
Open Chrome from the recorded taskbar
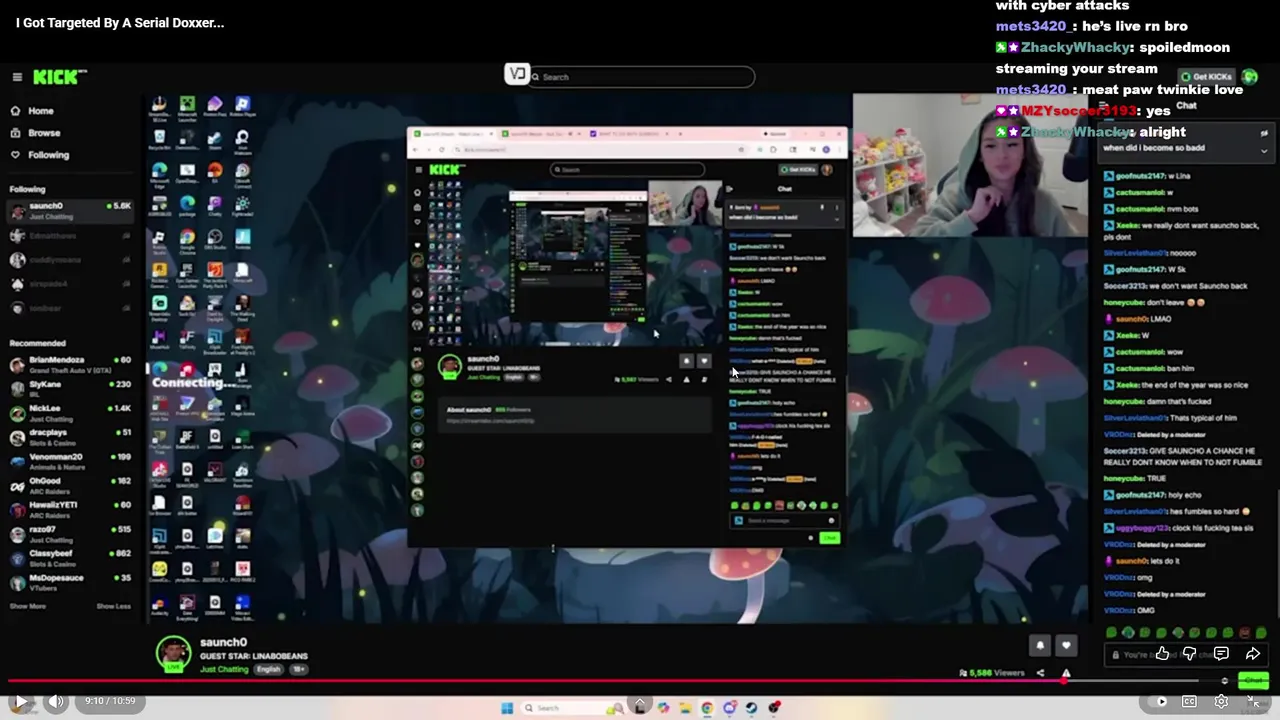click(x=707, y=708)
